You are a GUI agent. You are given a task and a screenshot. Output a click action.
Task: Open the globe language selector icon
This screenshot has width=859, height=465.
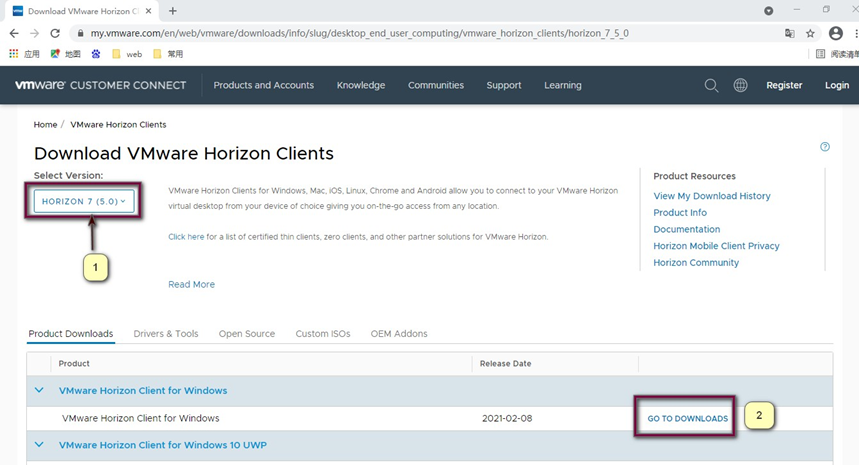(740, 85)
